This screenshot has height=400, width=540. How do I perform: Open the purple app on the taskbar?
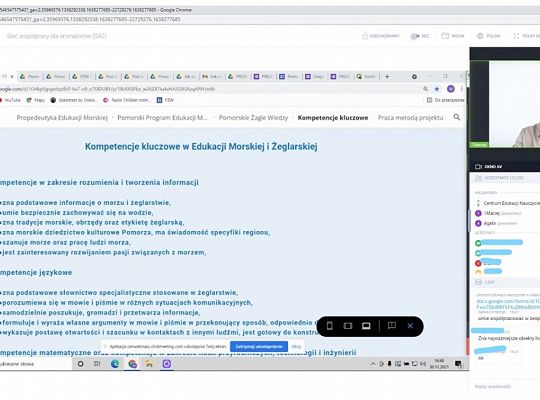pyautogui.click(x=167, y=364)
